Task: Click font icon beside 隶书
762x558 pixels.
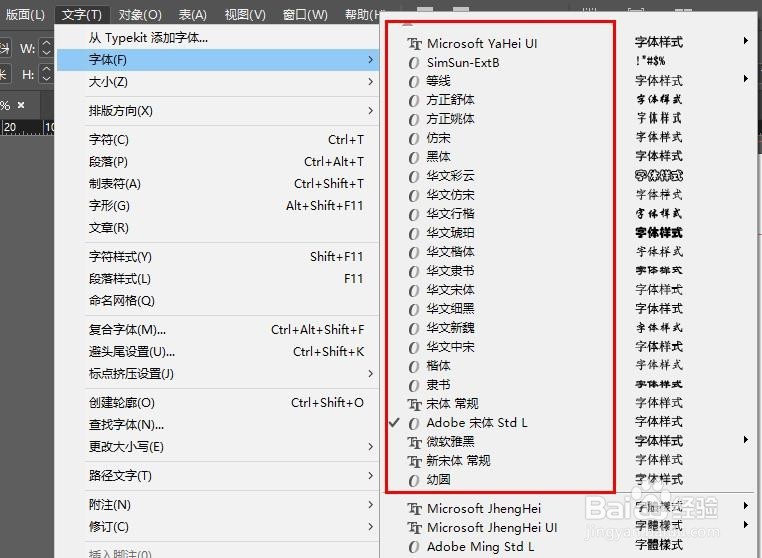Action: pos(414,385)
